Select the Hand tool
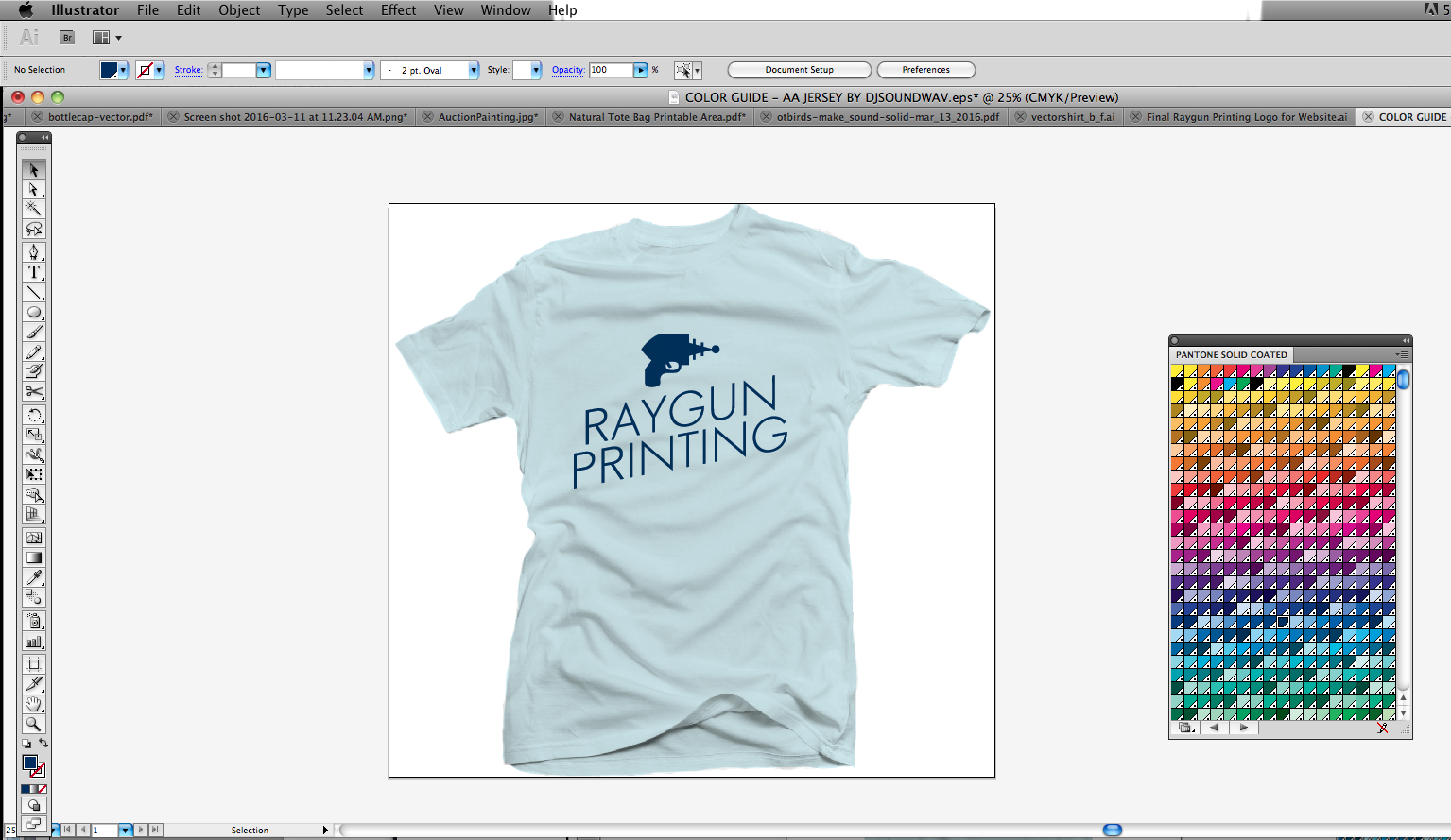The width and height of the screenshot is (1451, 840). [x=34, y=704]
